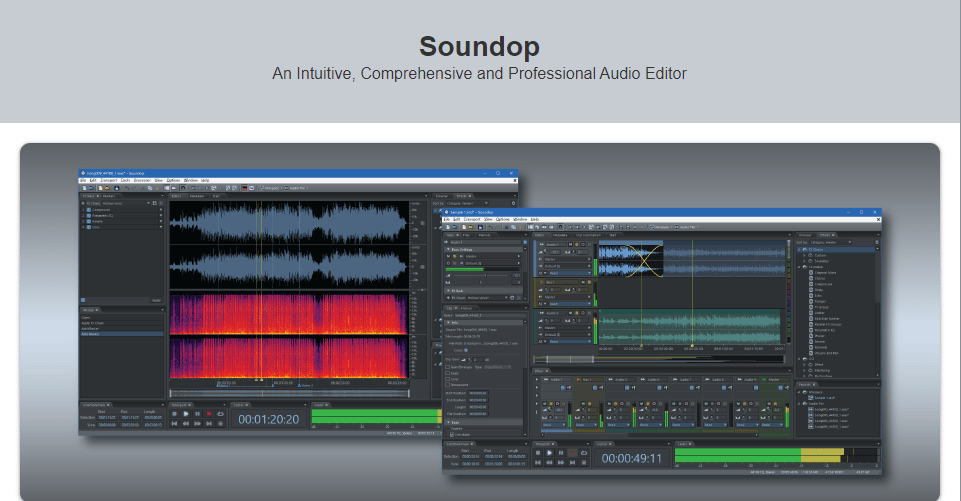Image resolution: width=961 pixels, height=501 pixels.
Task: Click Fast Forward in the left window transport
Action: (x=197, y=424)
